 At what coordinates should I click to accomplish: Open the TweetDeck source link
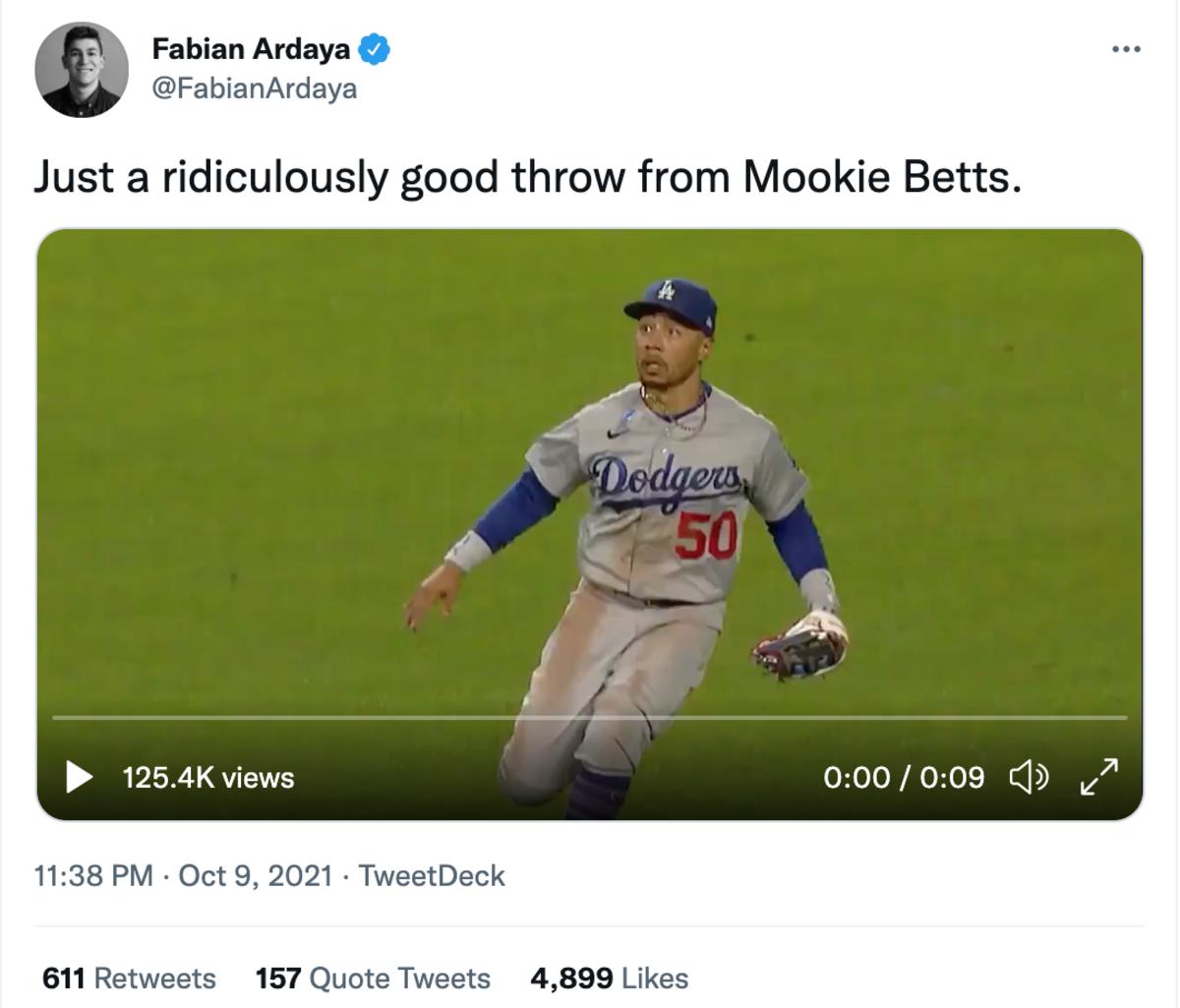432,875
